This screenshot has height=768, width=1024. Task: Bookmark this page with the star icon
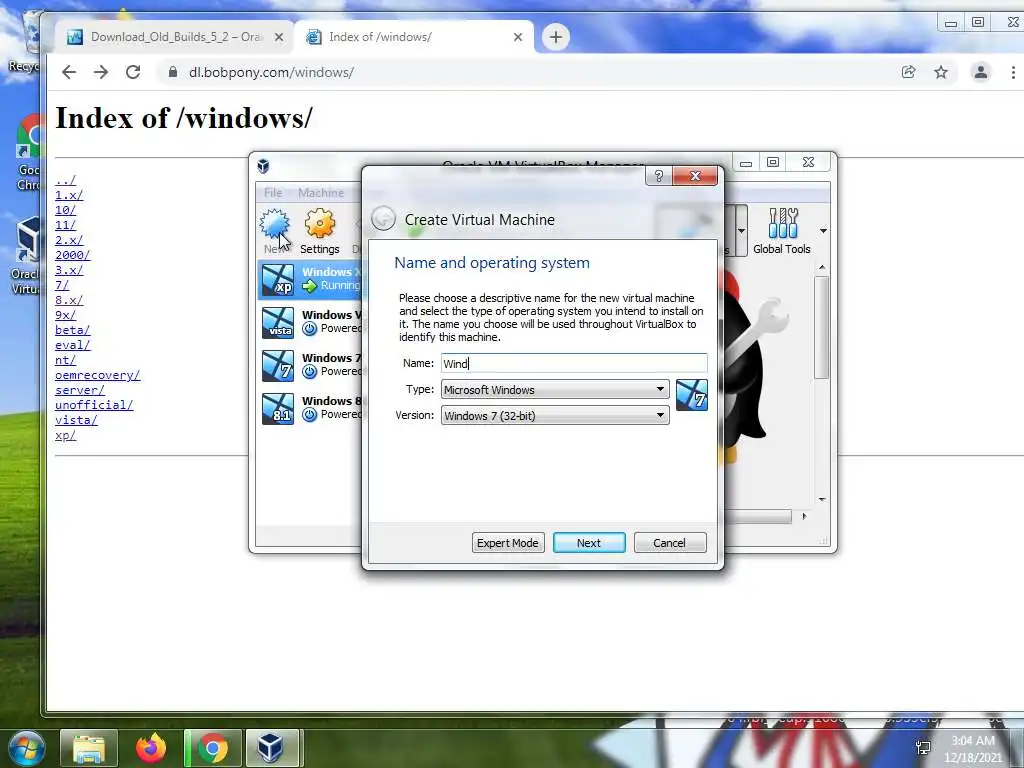[940, 72]
